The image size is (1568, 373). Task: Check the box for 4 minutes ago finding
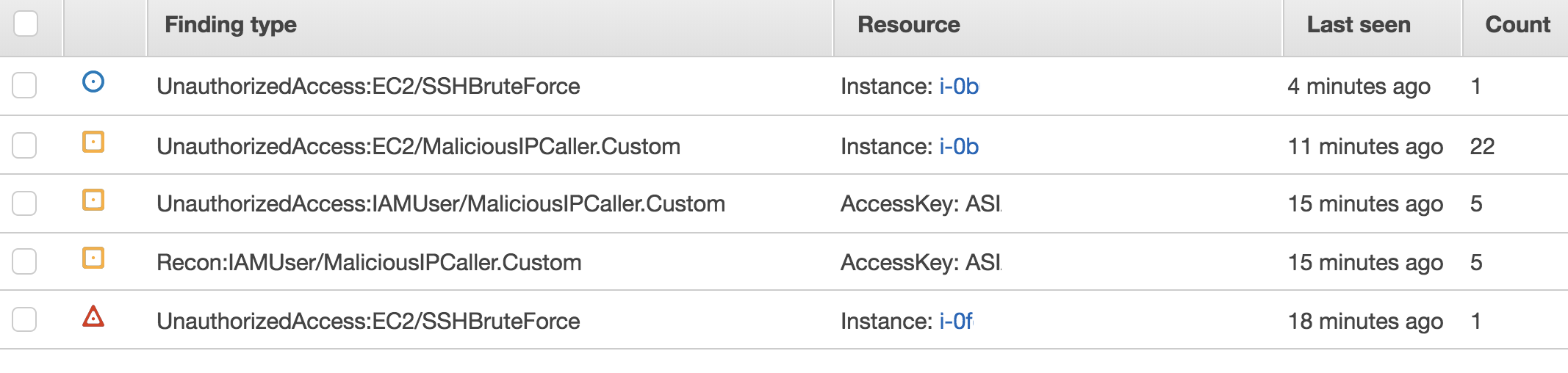click(x=24, y=85)
